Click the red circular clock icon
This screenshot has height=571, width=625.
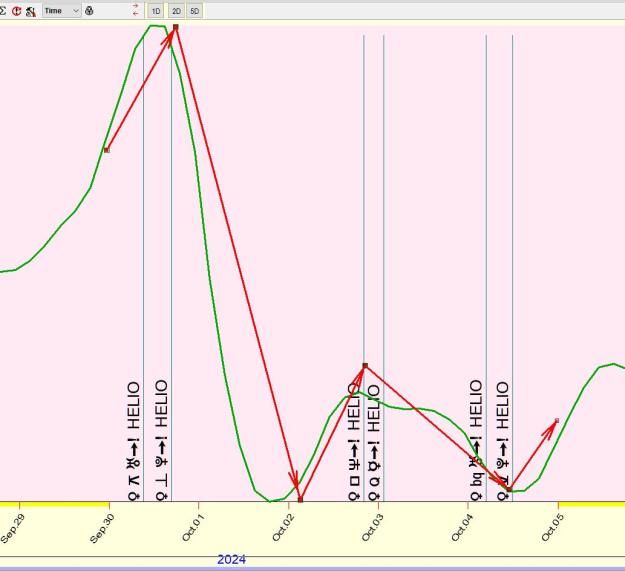coord(16,11)
